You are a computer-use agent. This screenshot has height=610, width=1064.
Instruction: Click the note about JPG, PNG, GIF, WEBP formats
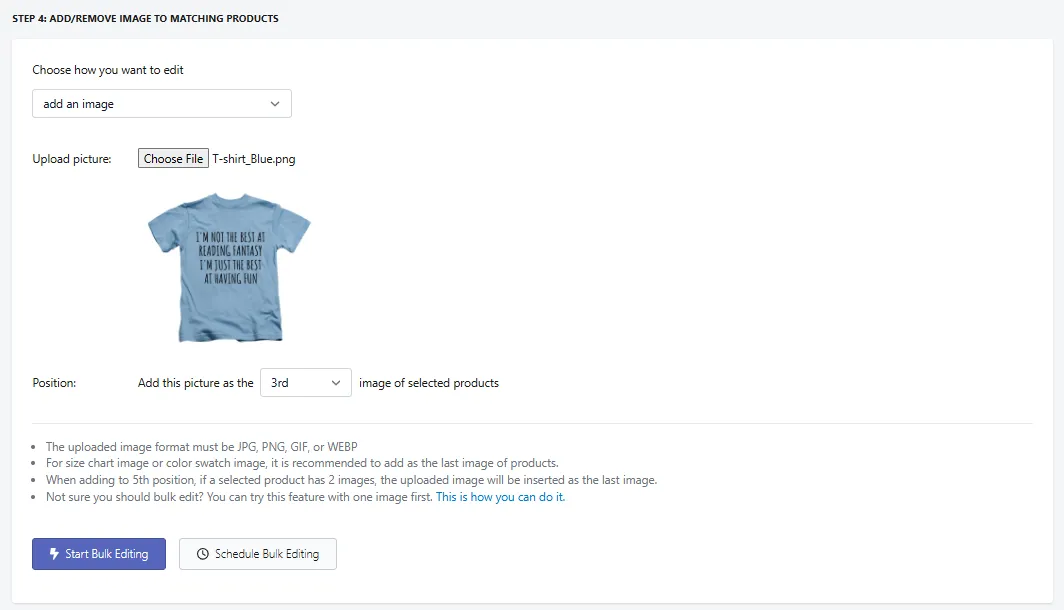pyautogui.click(x=202, y=446)
